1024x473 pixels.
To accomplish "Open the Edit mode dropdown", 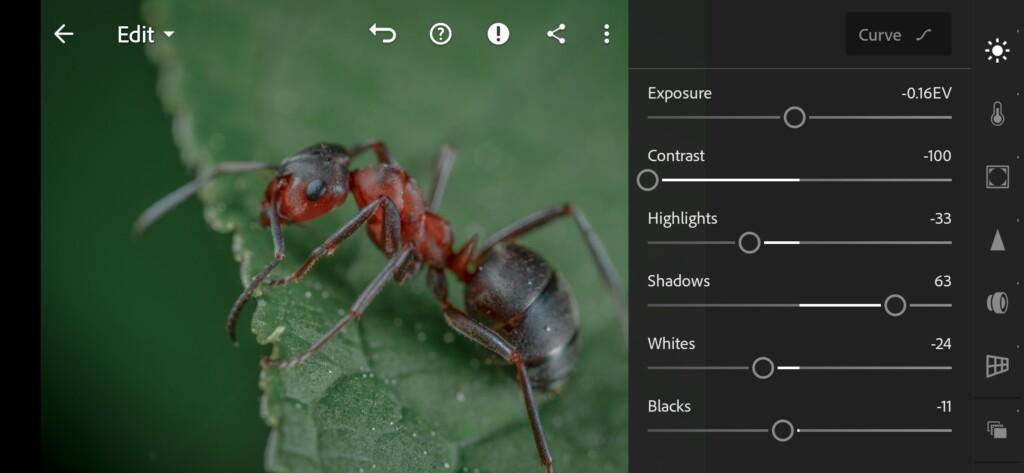I will click(x=146, y=35).
